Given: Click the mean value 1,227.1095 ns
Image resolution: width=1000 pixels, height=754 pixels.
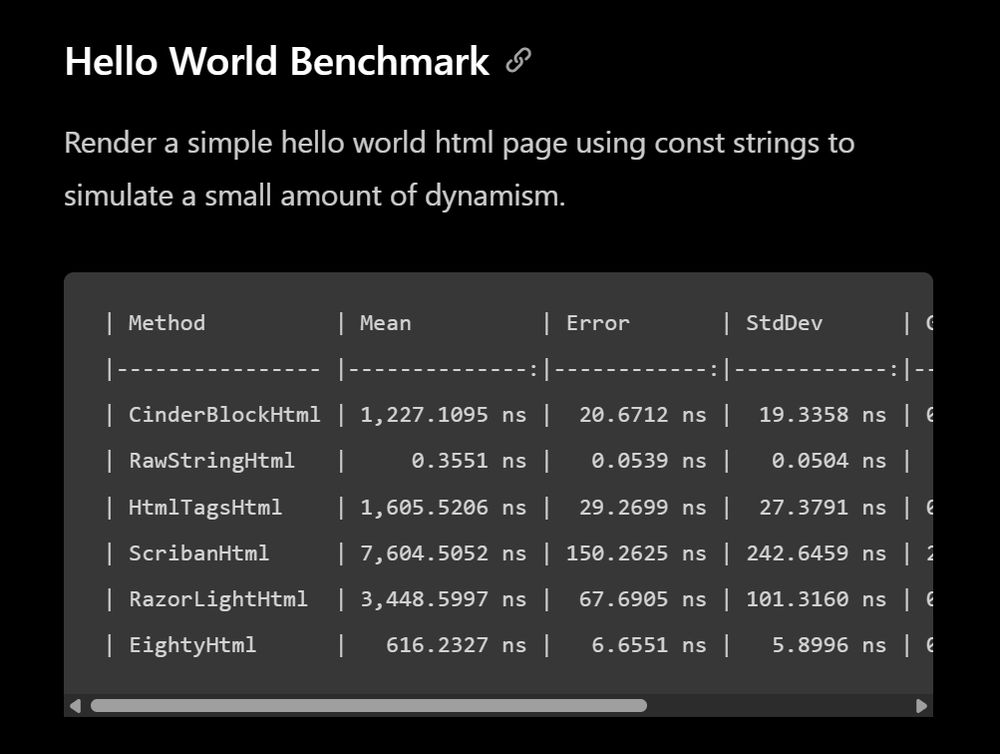Looking at the screenshot, I should pos(443,415).
